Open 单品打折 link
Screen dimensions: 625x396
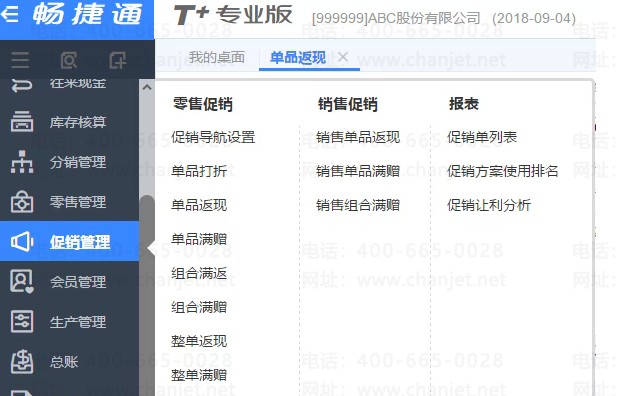coord(199,171)
